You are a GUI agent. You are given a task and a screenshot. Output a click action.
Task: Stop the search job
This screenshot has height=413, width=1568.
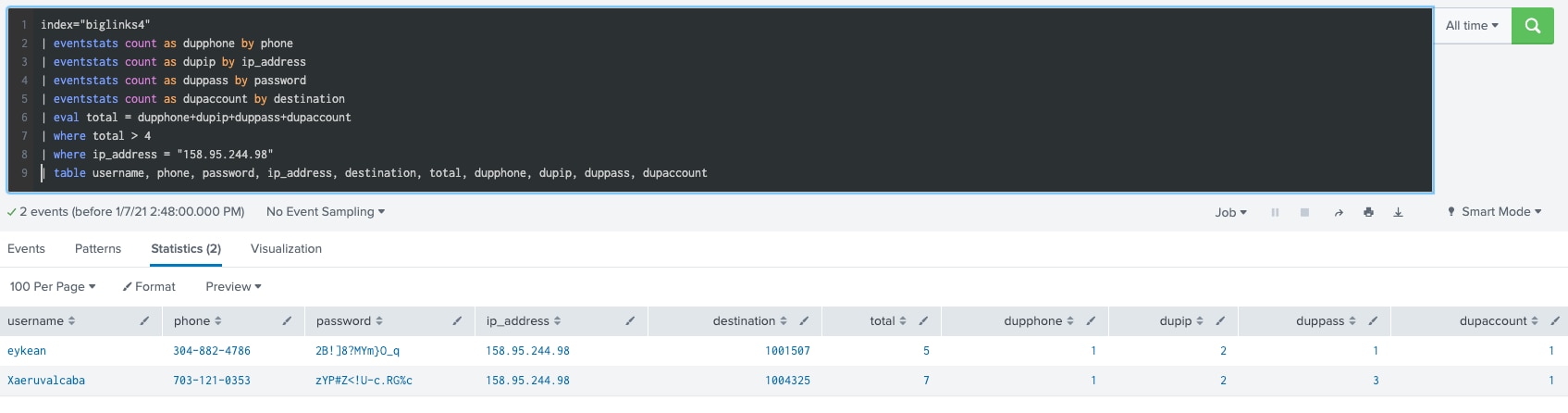1304,212
